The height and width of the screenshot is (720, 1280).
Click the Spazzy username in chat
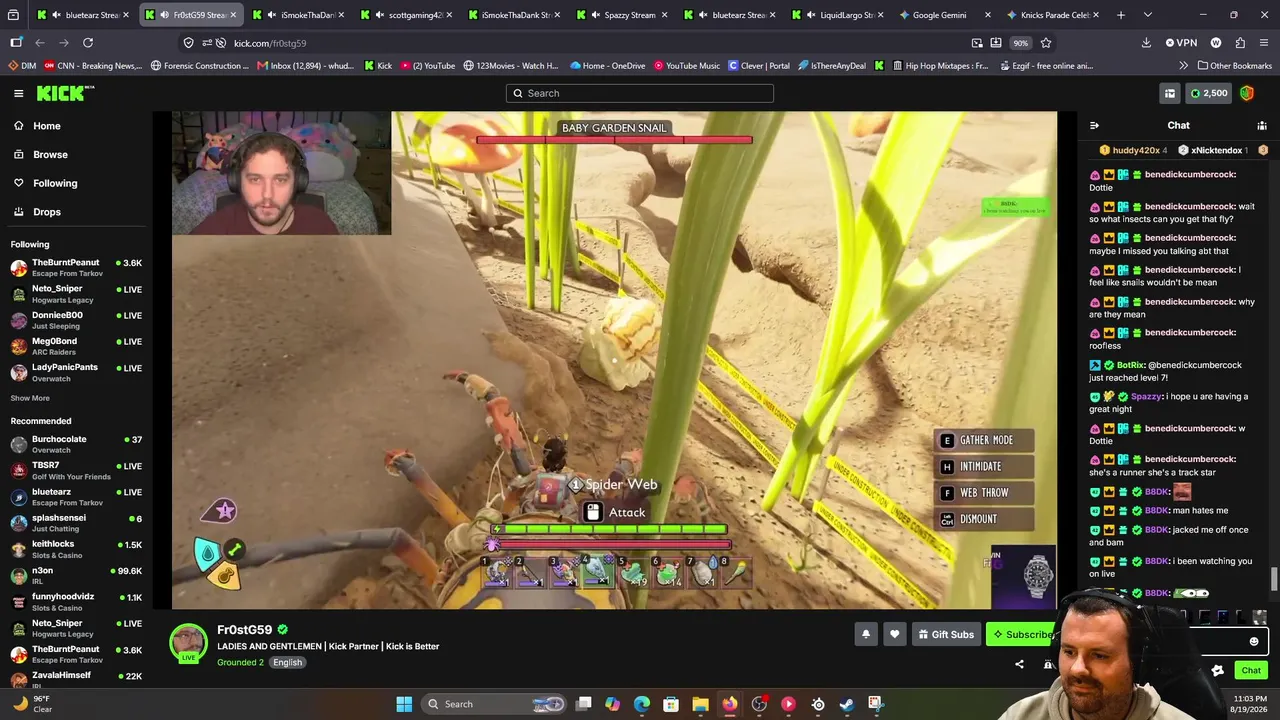coord(1146,396)
